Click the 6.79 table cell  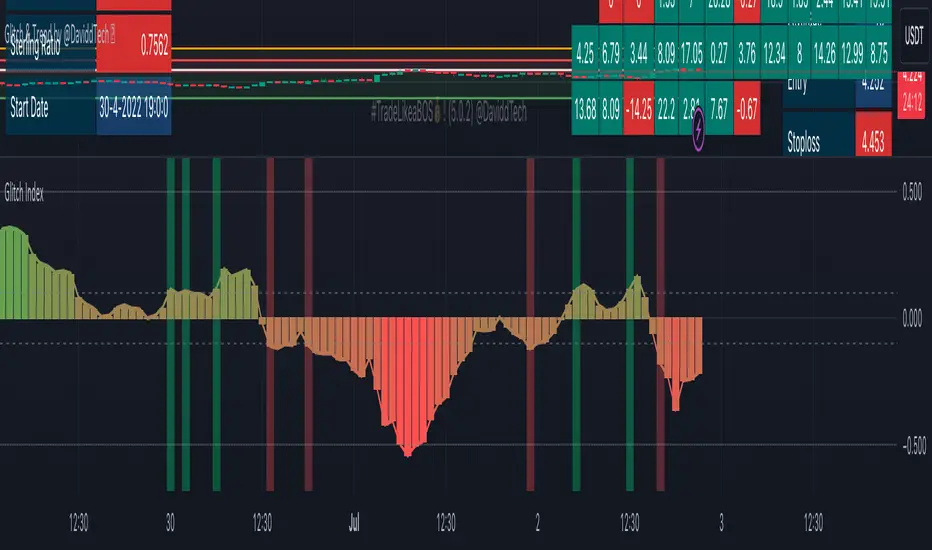tap(611, 54)
